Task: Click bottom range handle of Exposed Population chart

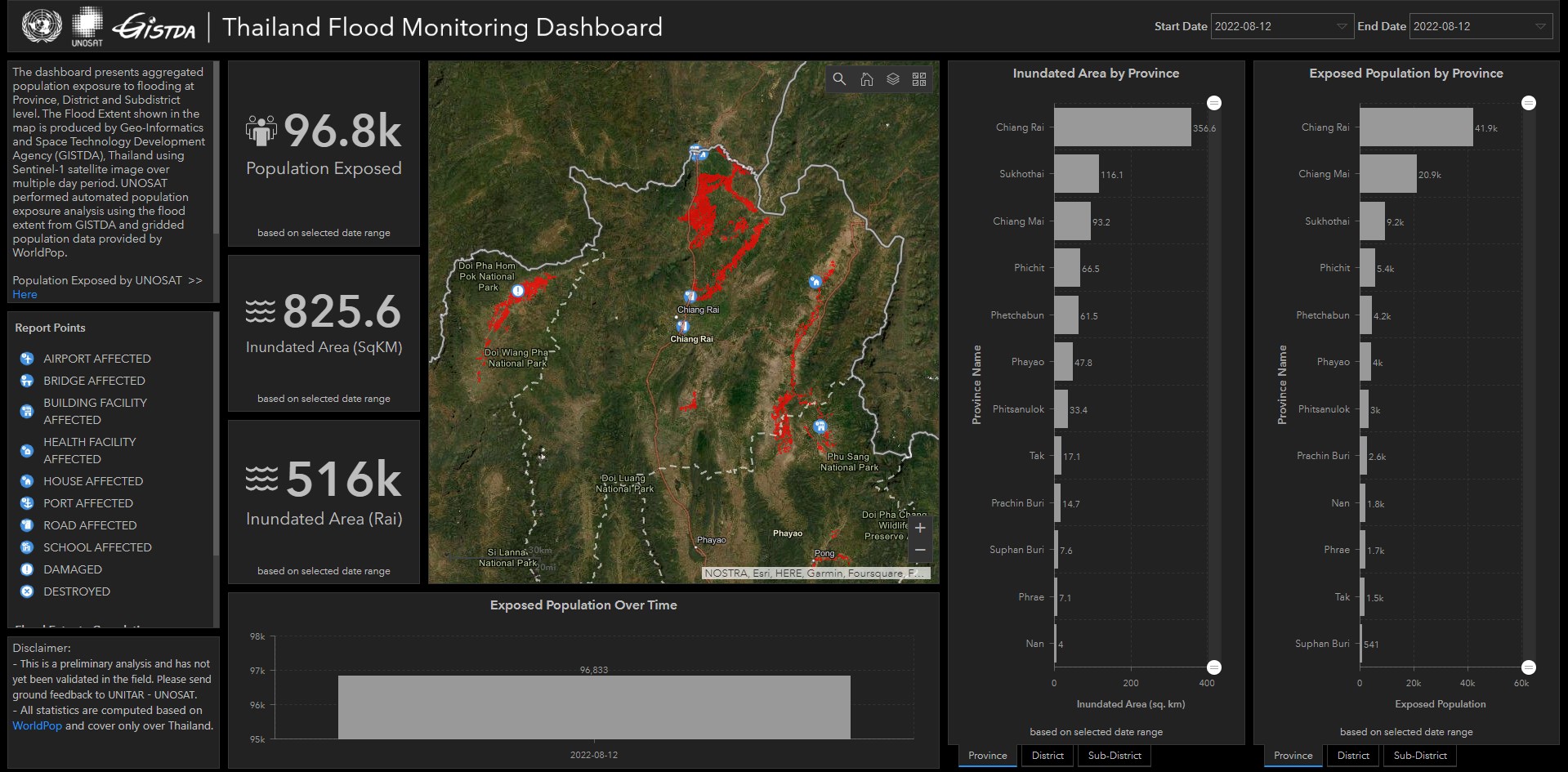Action: coord(1529,667)
